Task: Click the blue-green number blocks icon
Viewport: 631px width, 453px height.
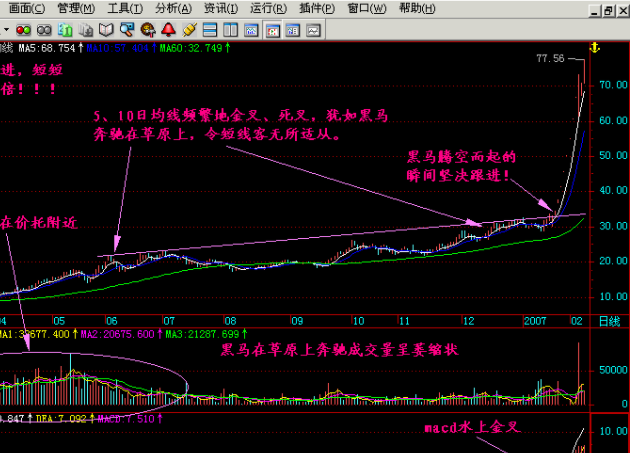Action: (x=65, y=30)
